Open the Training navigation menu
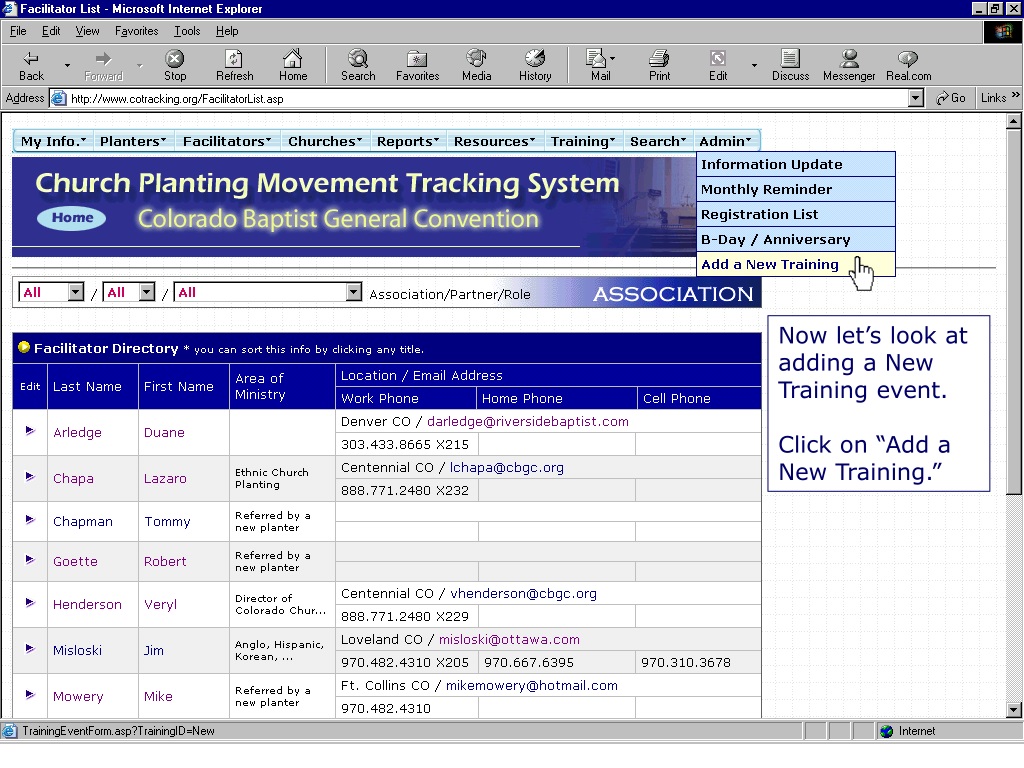 point(583,142)
